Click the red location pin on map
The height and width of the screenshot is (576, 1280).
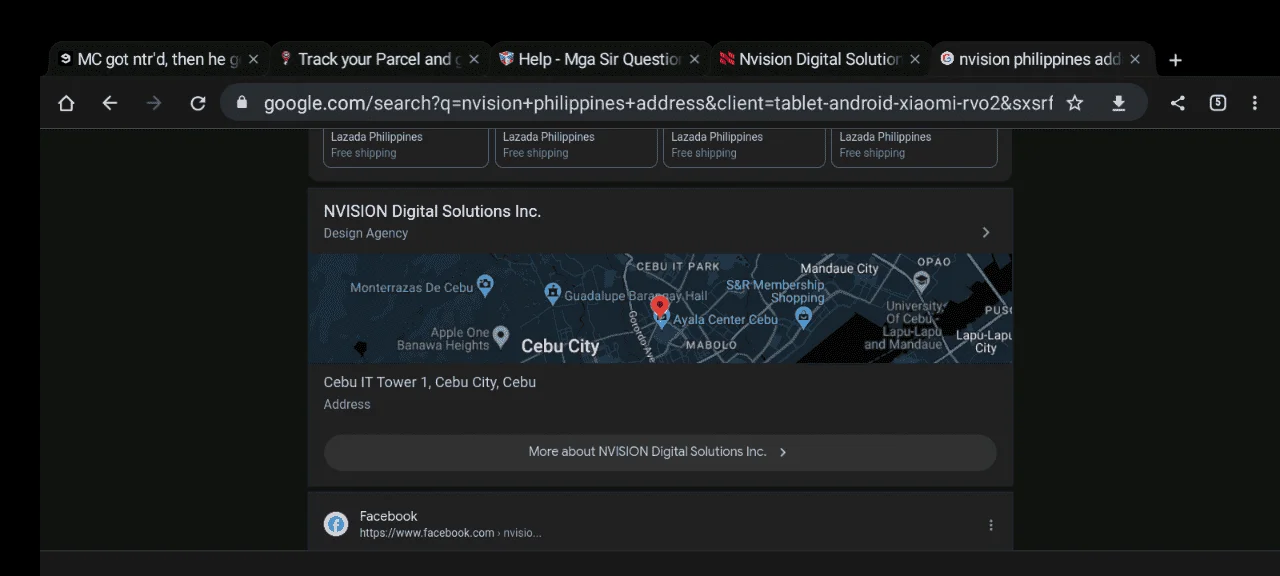659,305
